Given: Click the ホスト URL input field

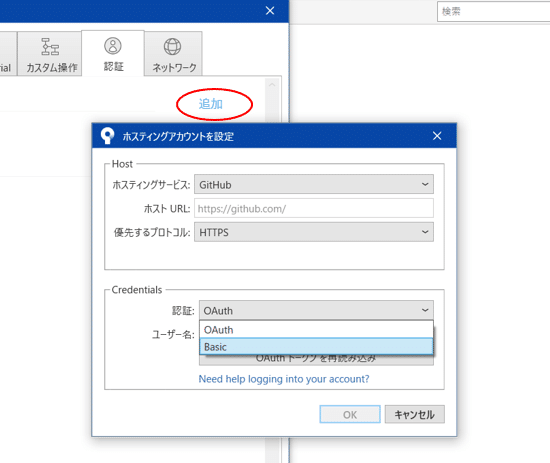Looking at the screenshot, I should (314, 208).
